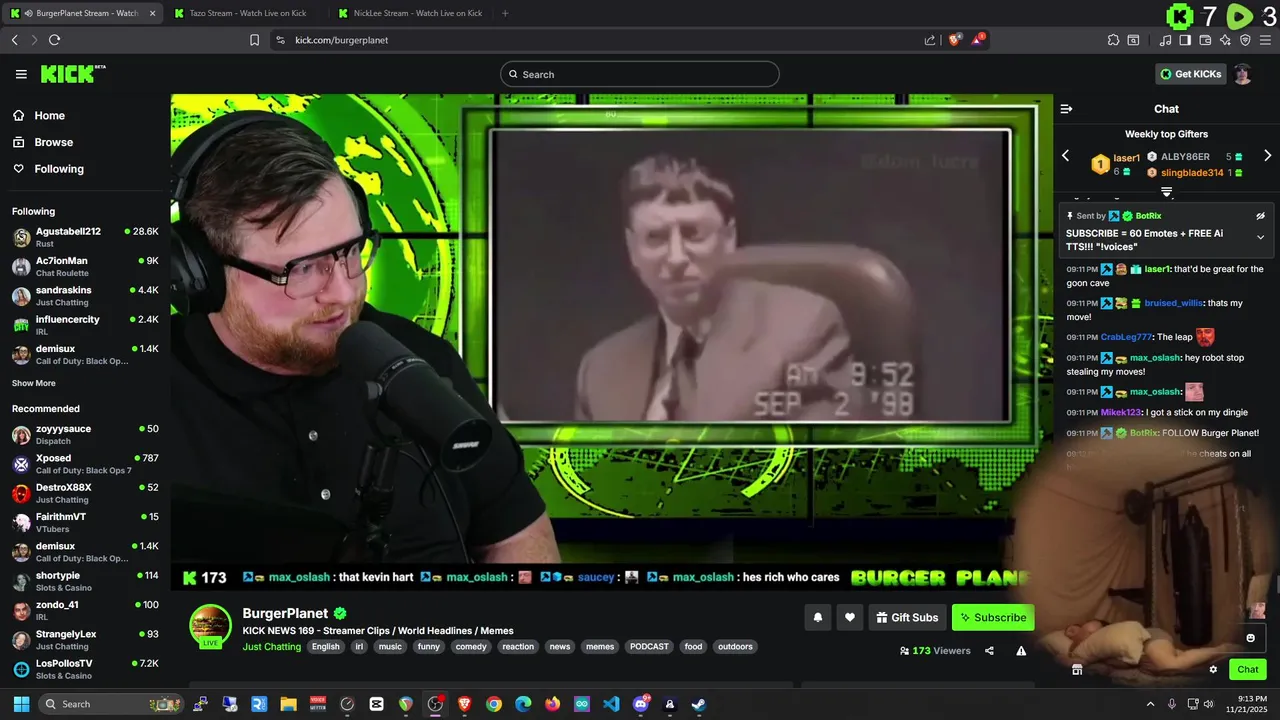Click Just Chatting category link
Image resolution: width=1280 pixels, height=720 pixels.
[271, 647]
